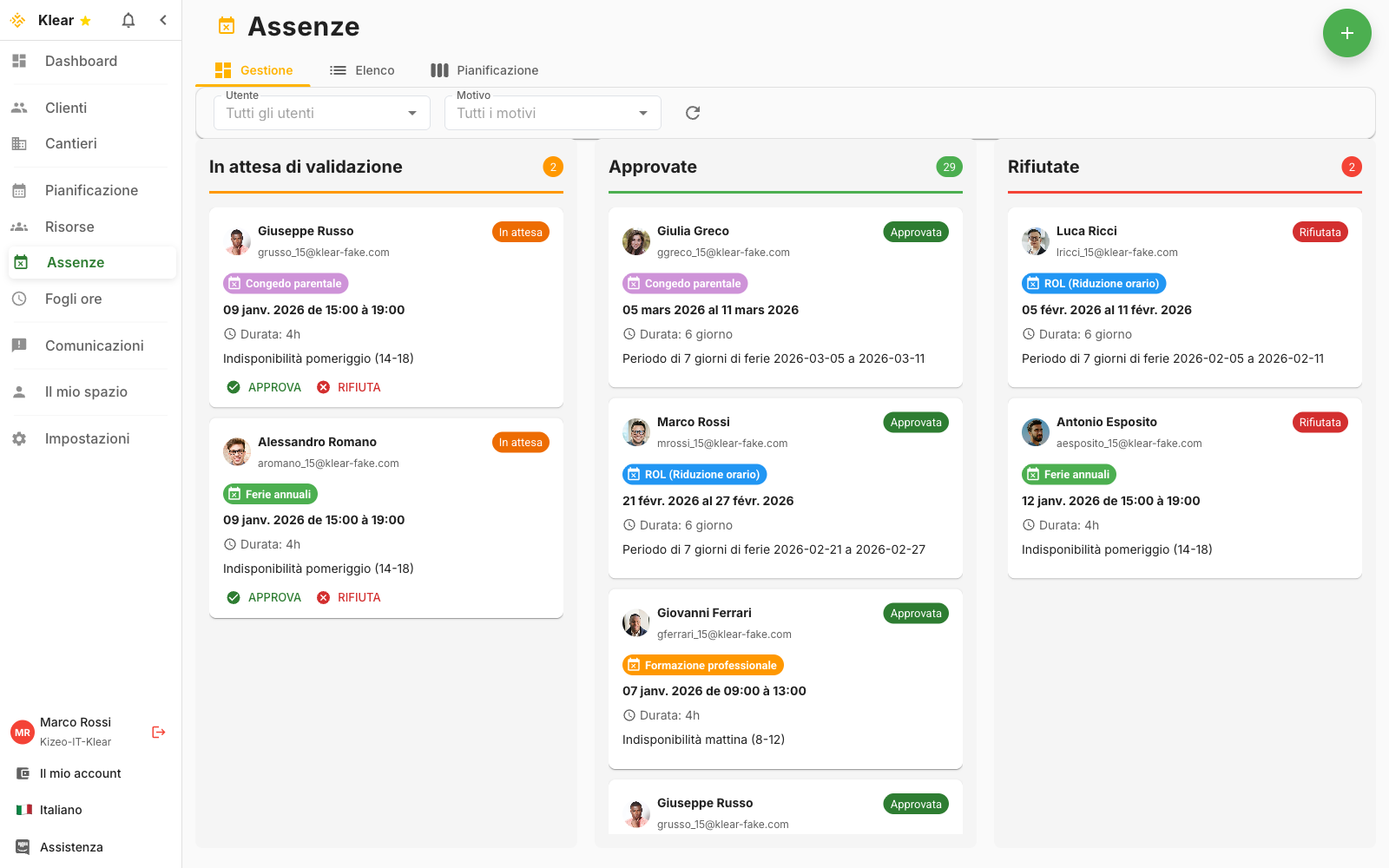Open the Dashboard from the sidebar
The width and height of the screenshot is (1389, 868).
[81, 61]
